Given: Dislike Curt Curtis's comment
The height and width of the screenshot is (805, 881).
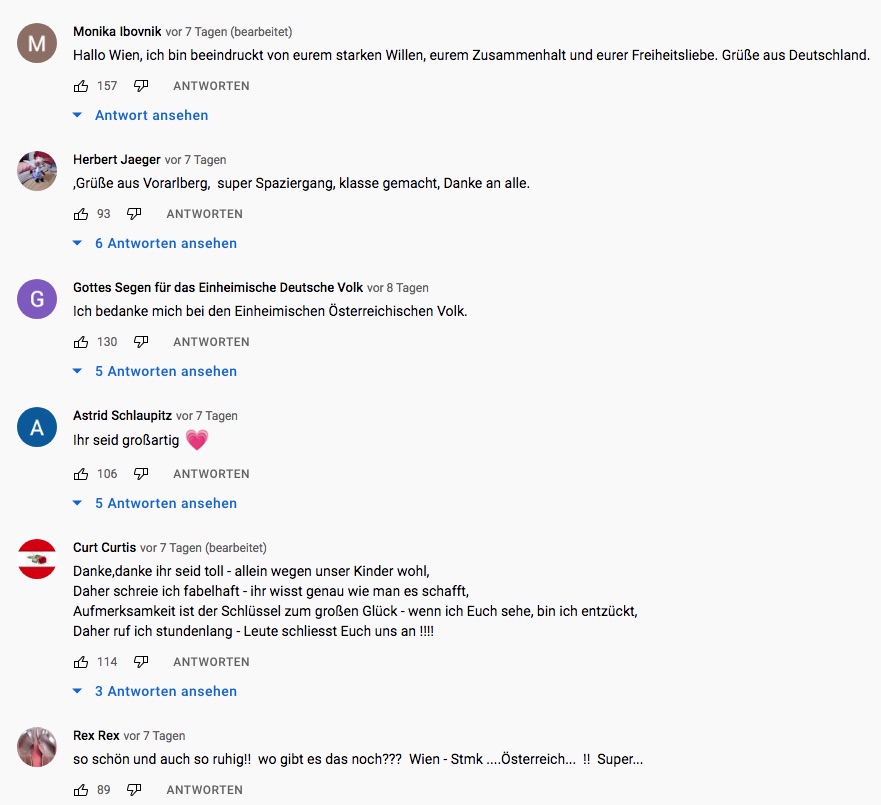Looking at the screenshot, I should tap(141, 662).
